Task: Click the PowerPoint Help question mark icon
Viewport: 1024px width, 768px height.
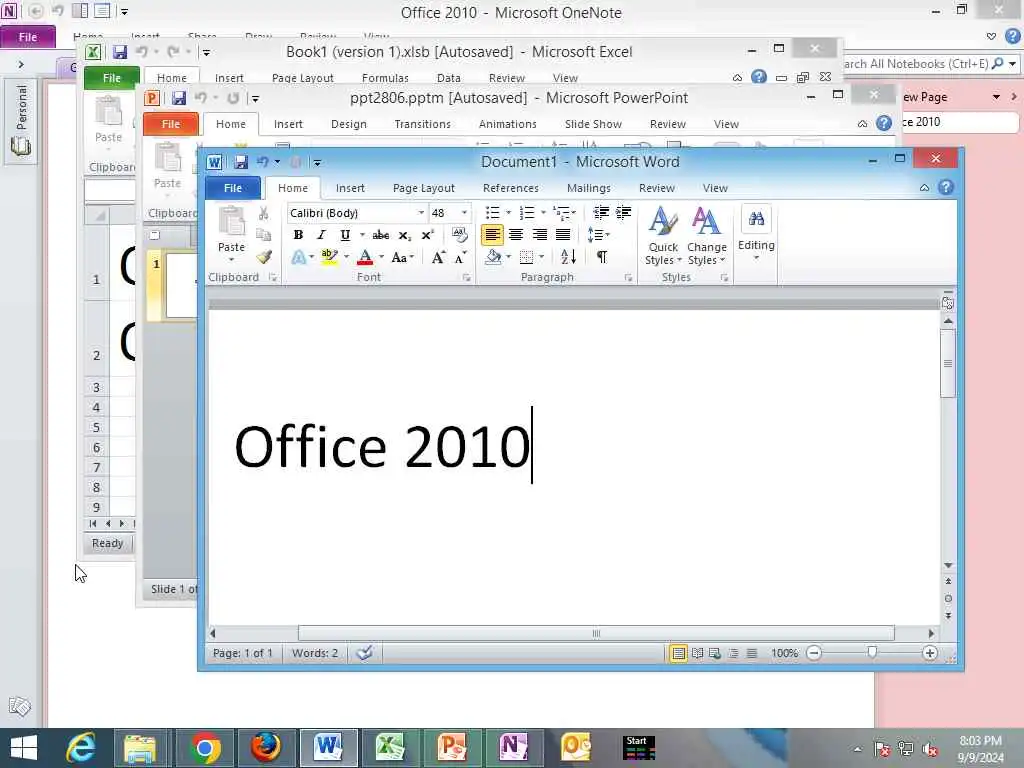Action: tap(884, 123)
